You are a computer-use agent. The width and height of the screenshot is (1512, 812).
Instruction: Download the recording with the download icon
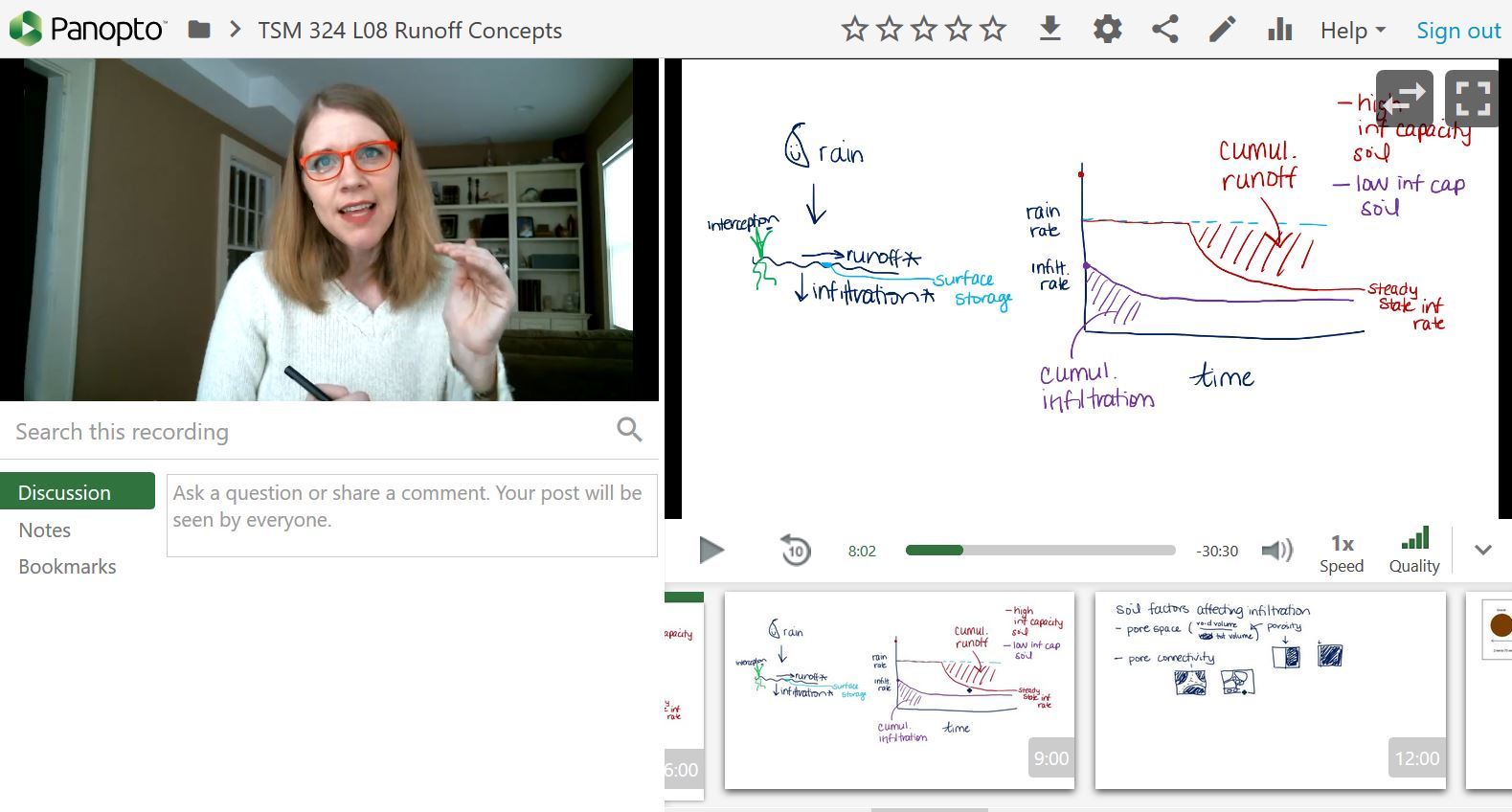point(1049,30)
